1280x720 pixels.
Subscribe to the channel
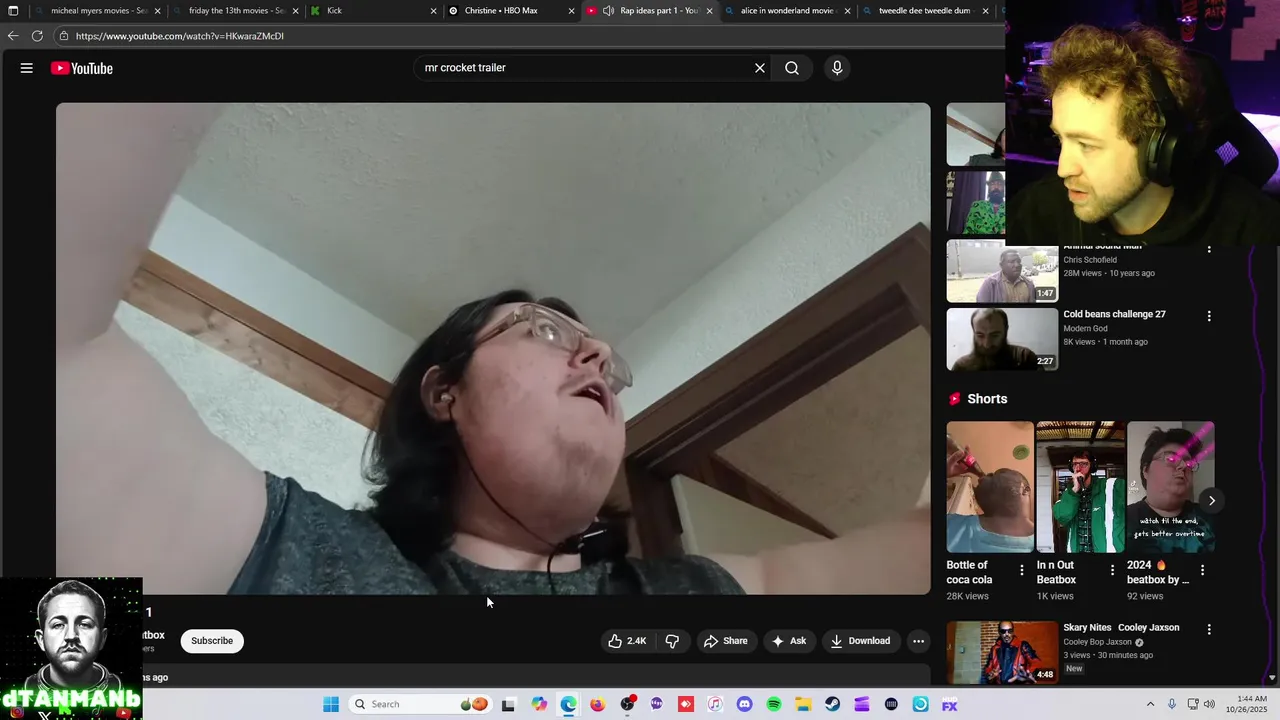coord(212,641)
